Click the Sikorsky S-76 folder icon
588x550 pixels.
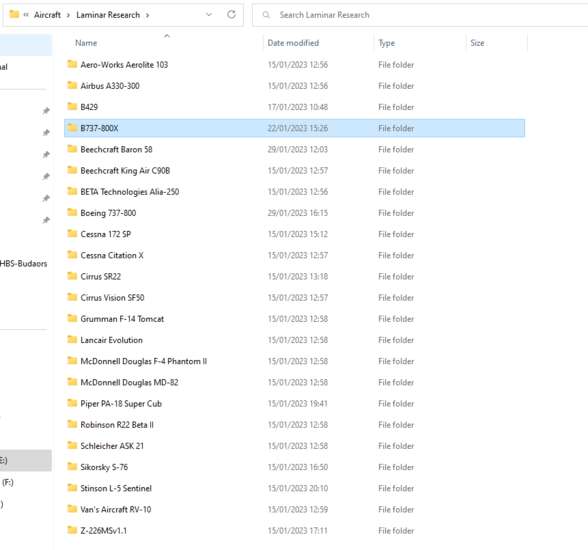click(x=72, y=466)
